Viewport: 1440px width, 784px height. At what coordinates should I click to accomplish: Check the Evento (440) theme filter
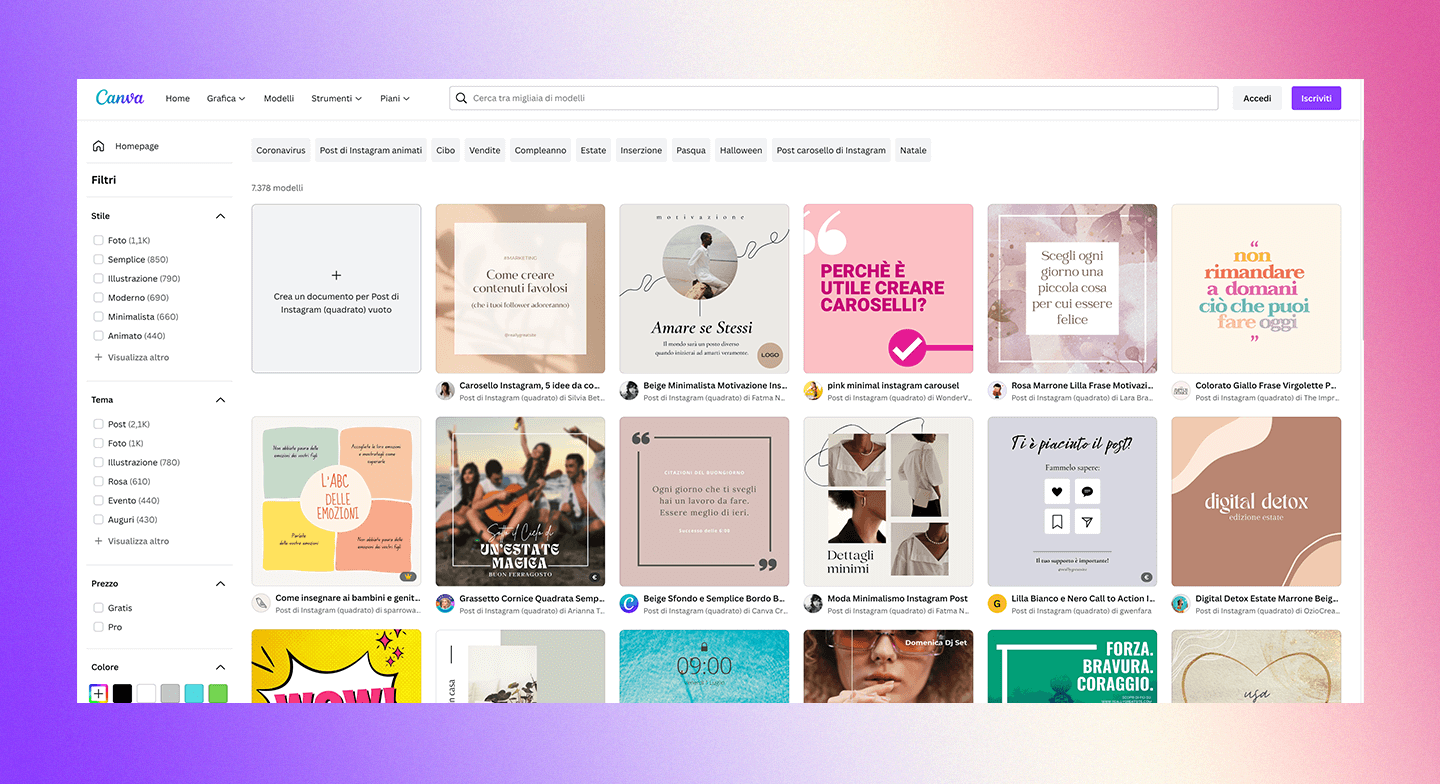pos(98,500)
